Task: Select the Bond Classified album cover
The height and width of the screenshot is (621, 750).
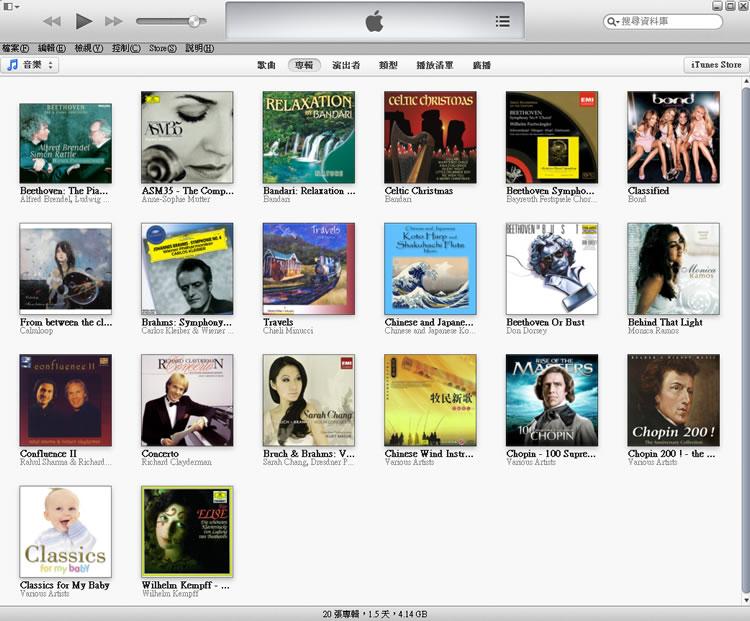Action: tap(673, 137)
